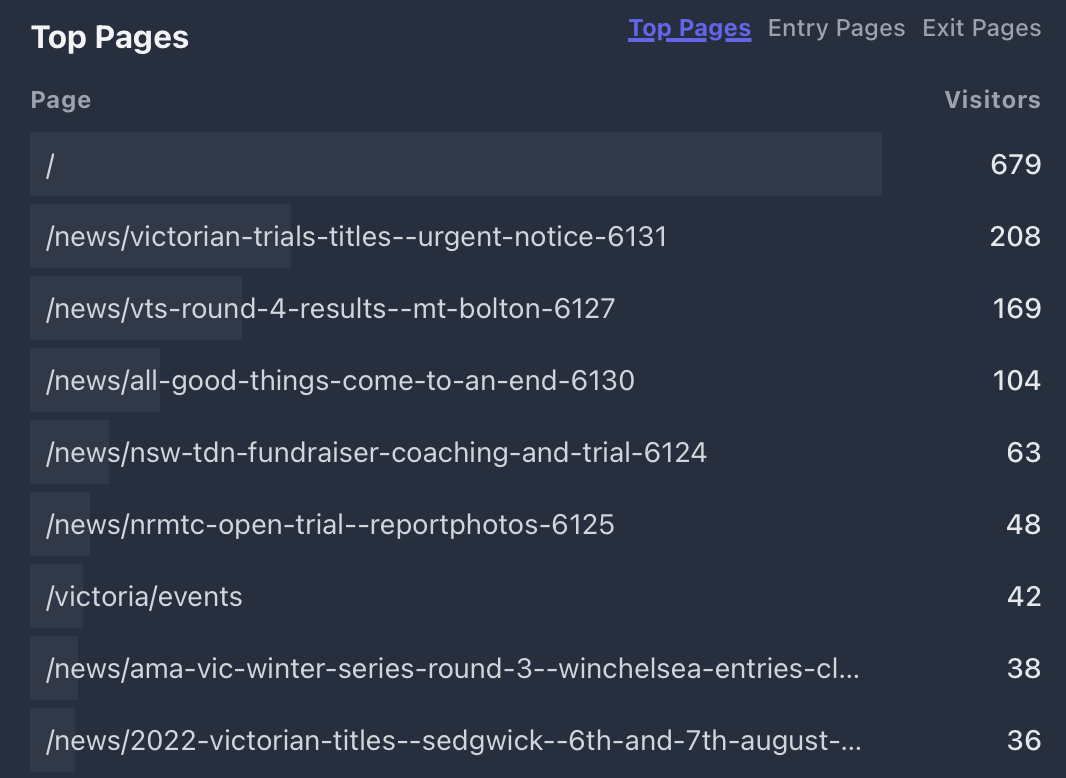Click all-good-things-come-to-an-end-6130 page link

pyautogui.click(x=340, y=381)
